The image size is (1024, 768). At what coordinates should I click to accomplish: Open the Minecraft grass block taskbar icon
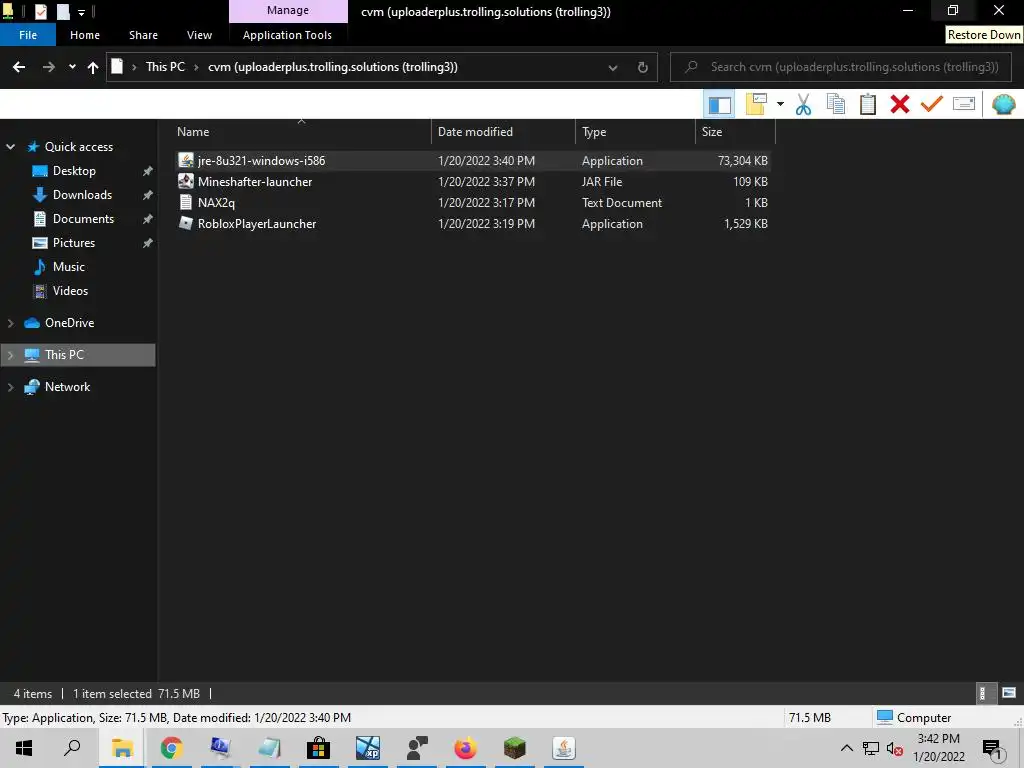pyautogui.click(x=515, y=748)
